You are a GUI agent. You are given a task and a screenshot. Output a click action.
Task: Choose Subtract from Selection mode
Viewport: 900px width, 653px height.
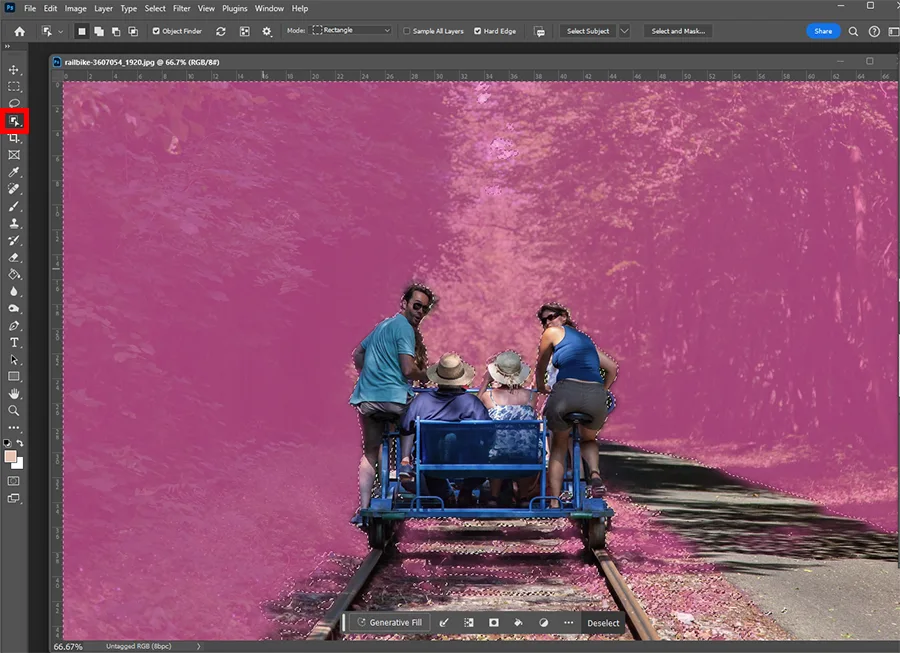[x=116, y=32]
